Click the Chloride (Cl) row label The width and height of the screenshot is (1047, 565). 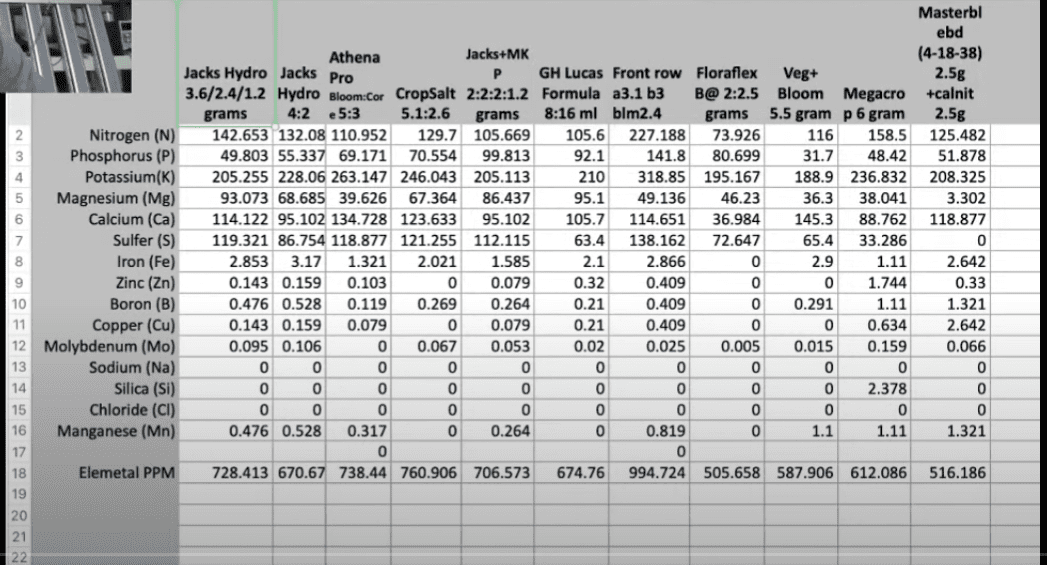click(132, 410)
